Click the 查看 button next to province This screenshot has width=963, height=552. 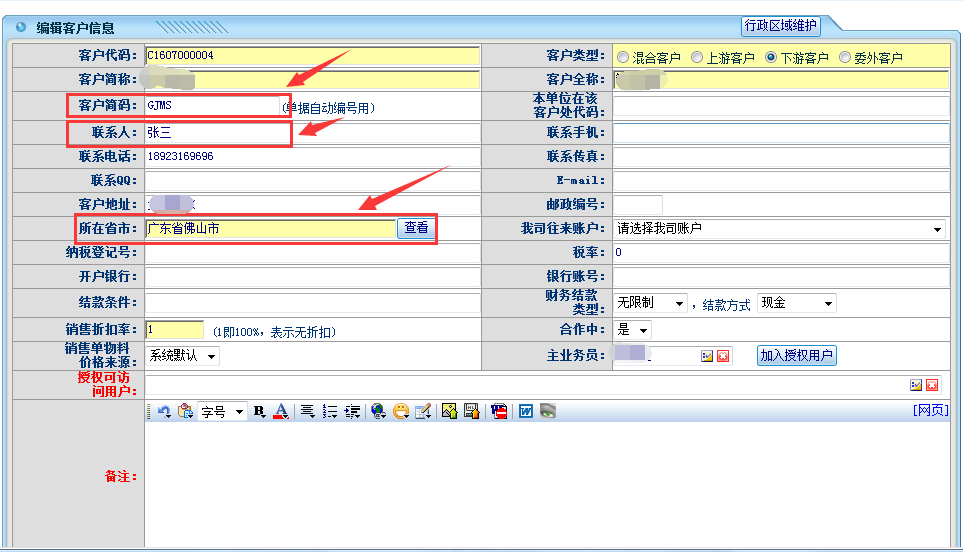tap(416, 228)
